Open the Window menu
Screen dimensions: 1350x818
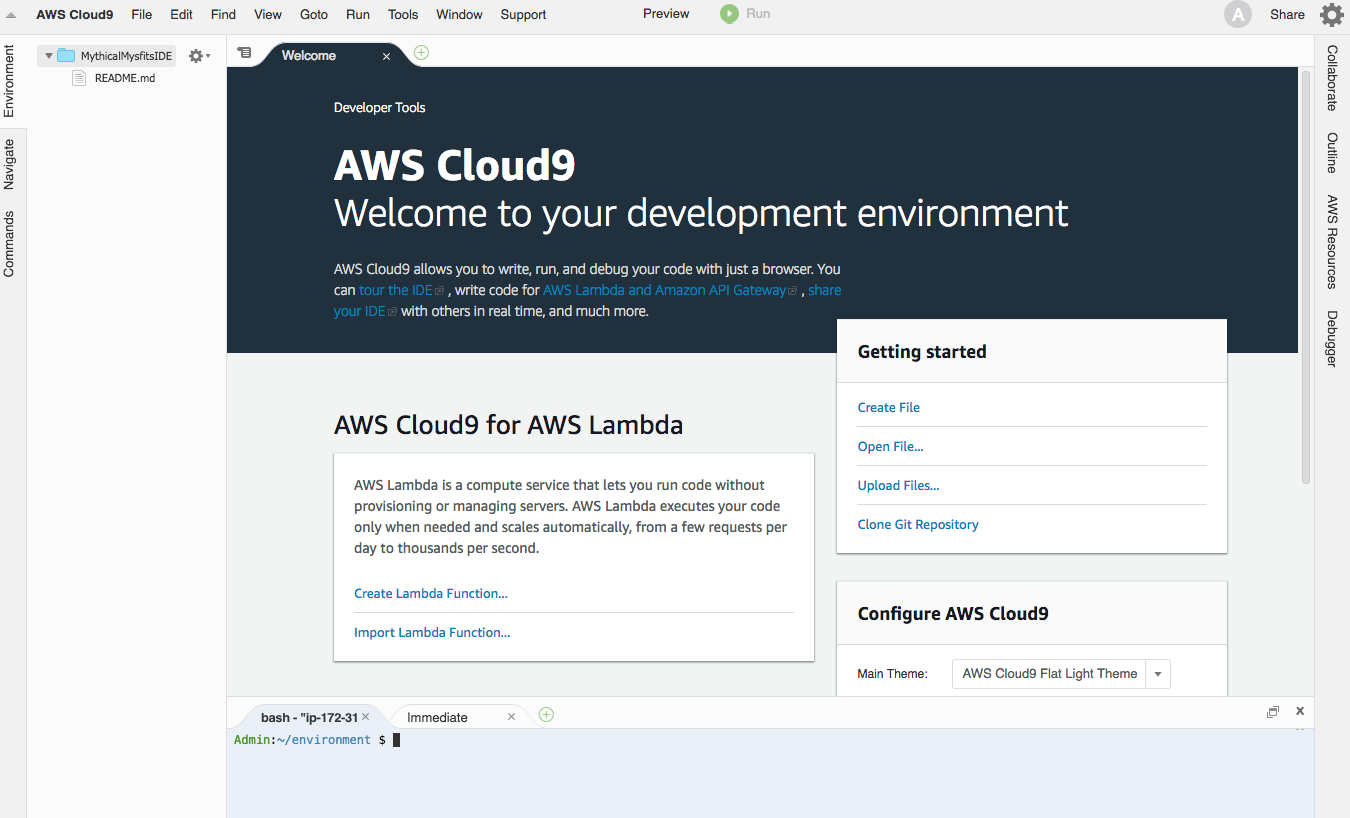click(x=460, y=14)
